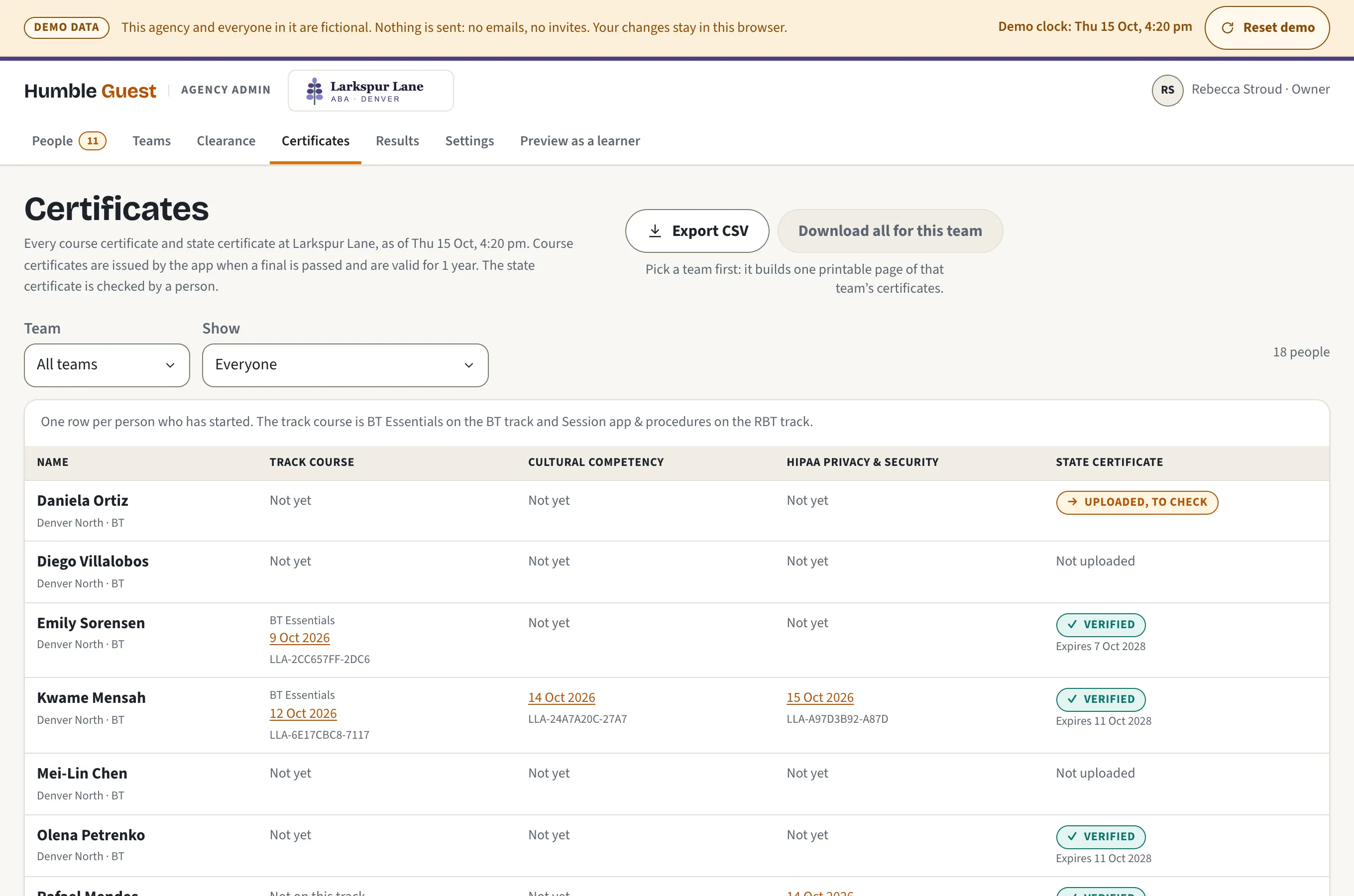1354x896 pixels.
Task: Click the checkmark in Olena Petrenko's Verified badge
Action: tap(1072, 837)
